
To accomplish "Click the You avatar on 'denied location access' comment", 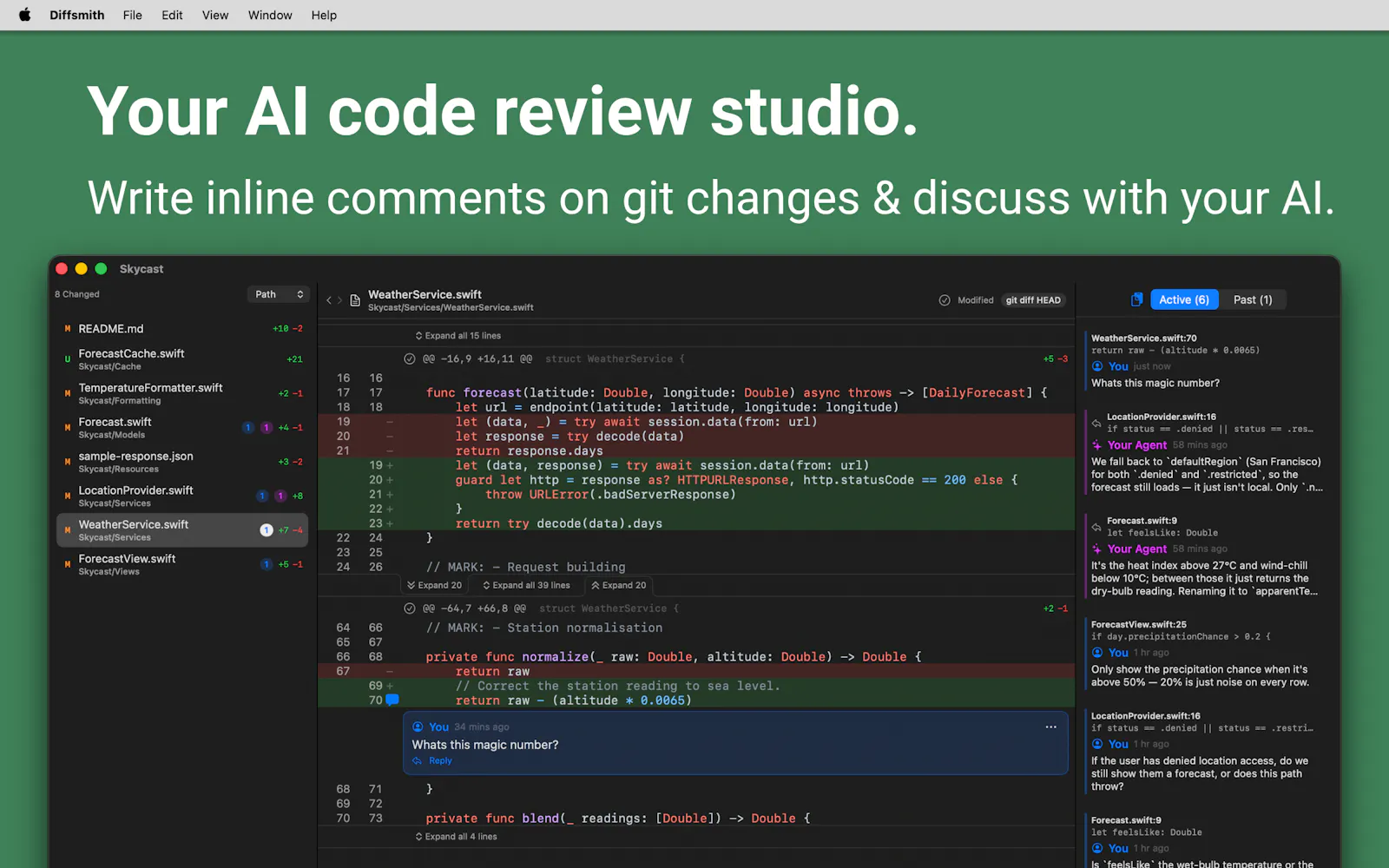I will pyautogui.click(x=1097, y=745).
